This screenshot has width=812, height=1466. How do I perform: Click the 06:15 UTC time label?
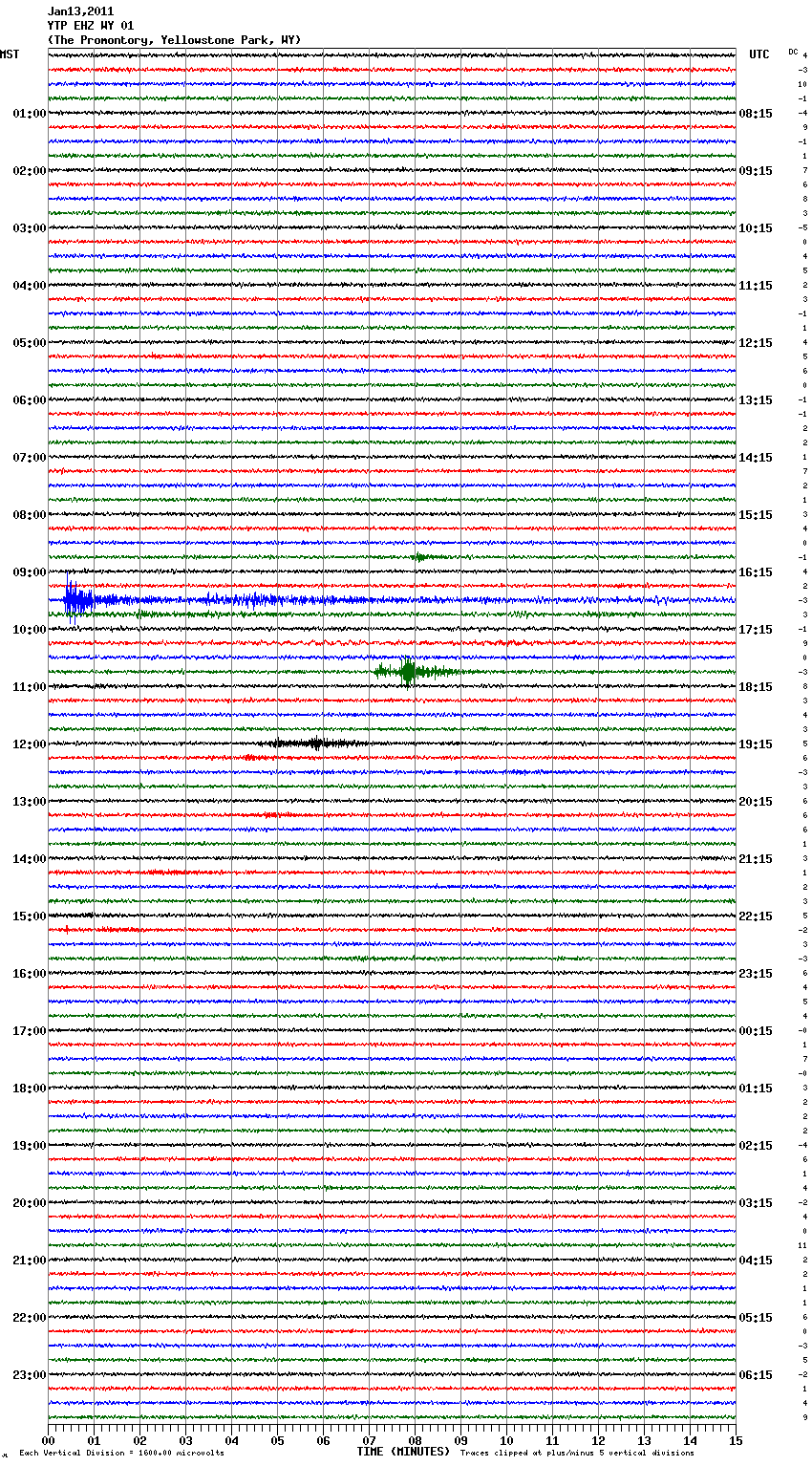[756, 1375]
